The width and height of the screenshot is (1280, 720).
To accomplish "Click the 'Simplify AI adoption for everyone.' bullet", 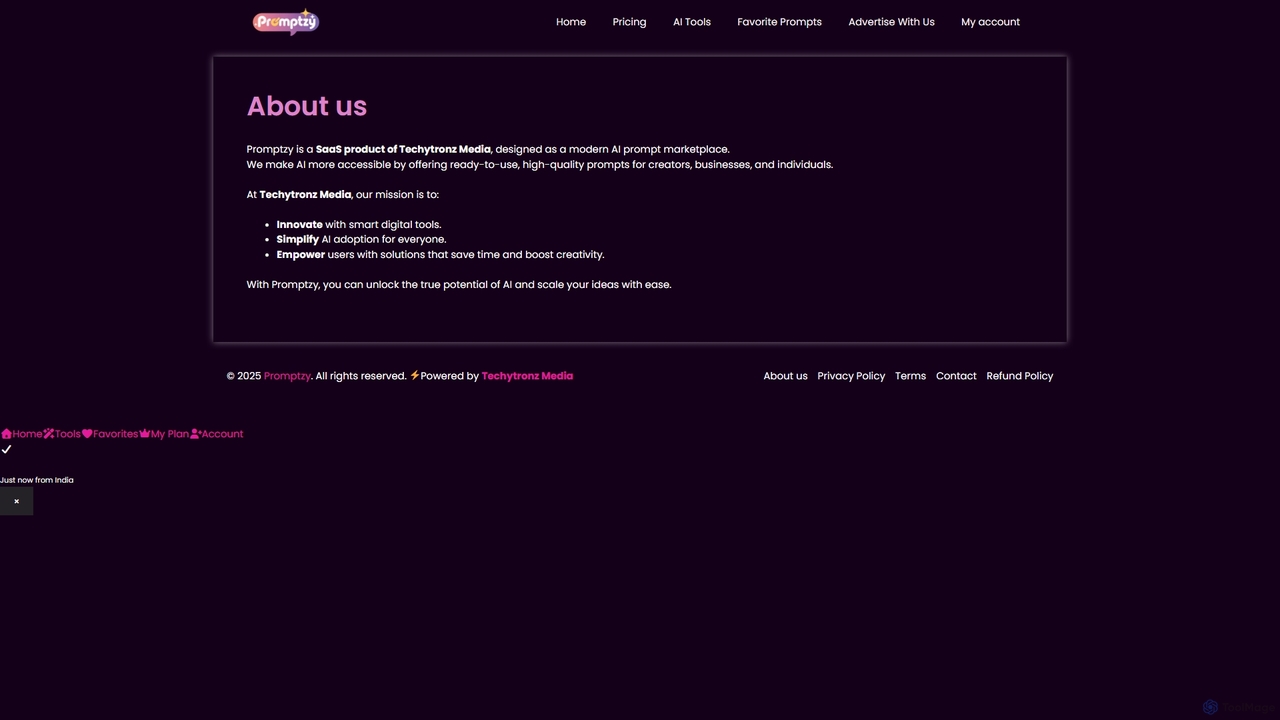I will pyautogui.click(x=361, y=240).
